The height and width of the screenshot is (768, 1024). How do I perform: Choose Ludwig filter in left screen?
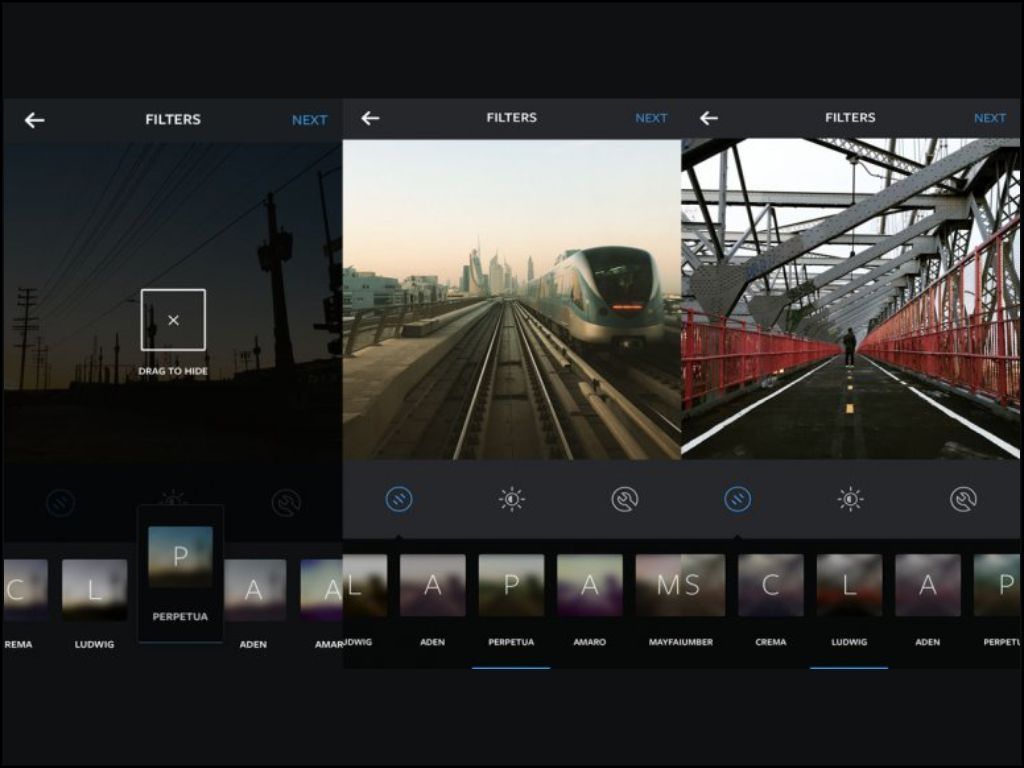pos(95,590)
